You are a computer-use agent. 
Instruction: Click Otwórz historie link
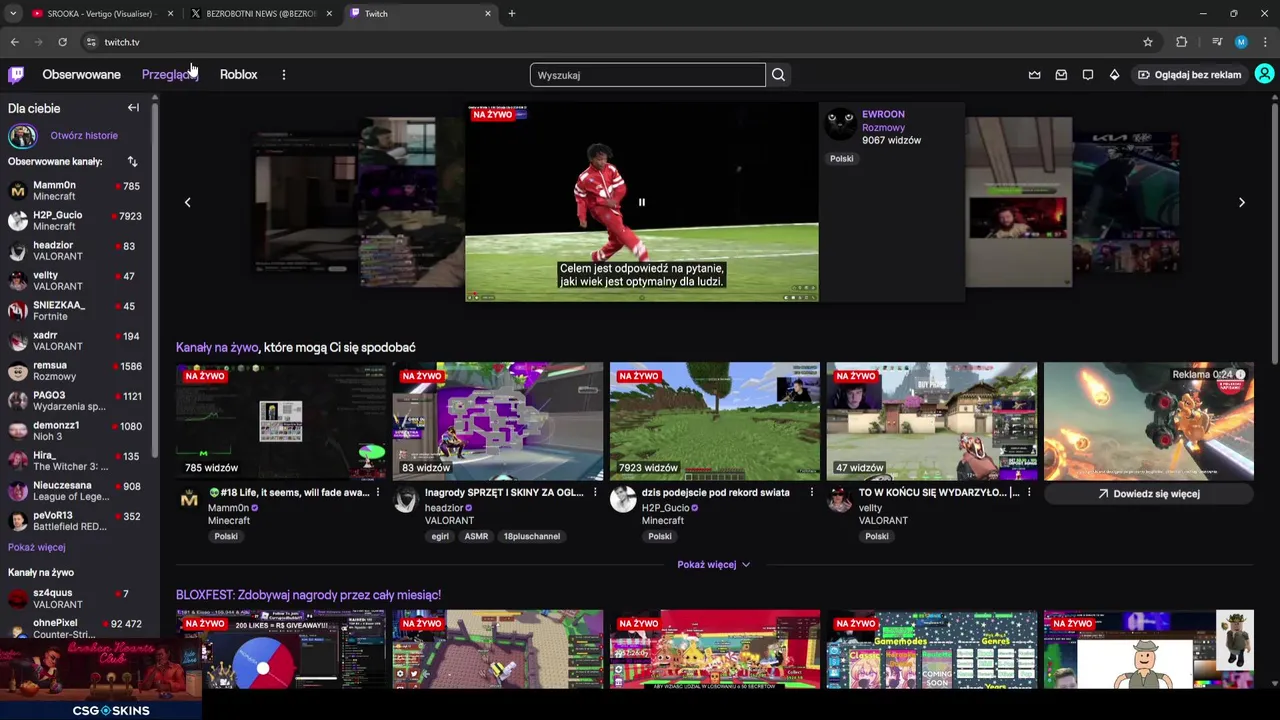coord(84,135)
